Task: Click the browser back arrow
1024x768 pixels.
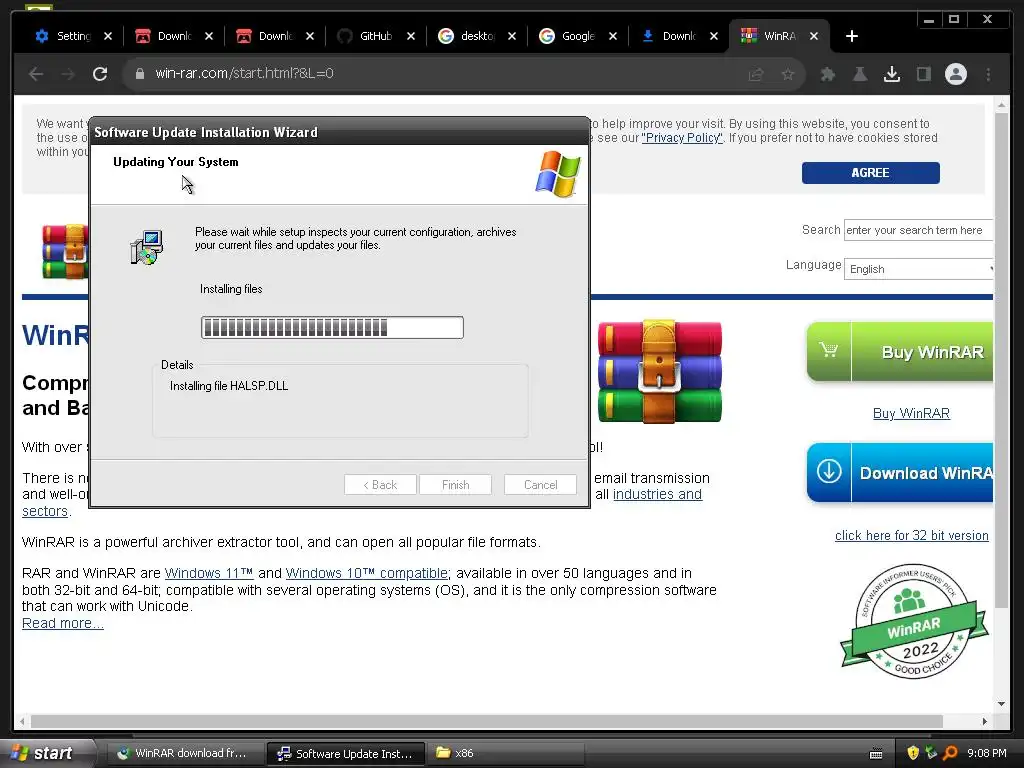Action: tap(36, 74)
